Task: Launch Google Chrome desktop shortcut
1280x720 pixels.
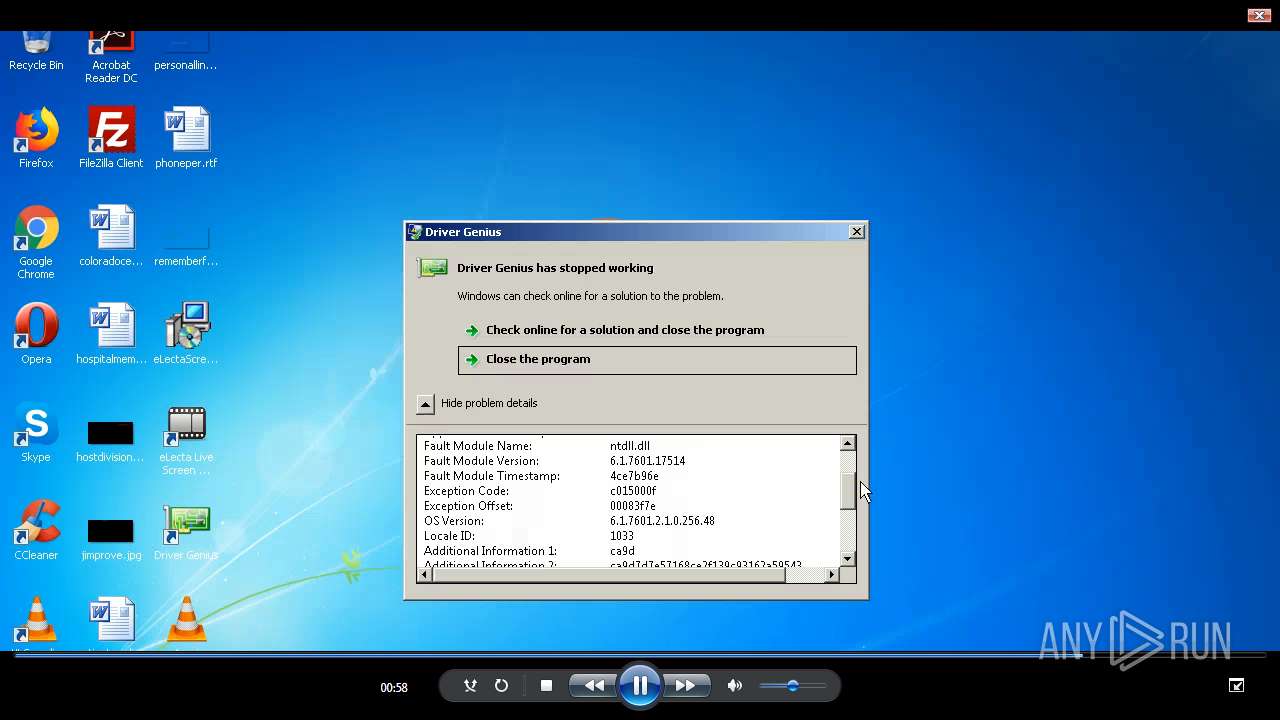Action: coord(36,243)
